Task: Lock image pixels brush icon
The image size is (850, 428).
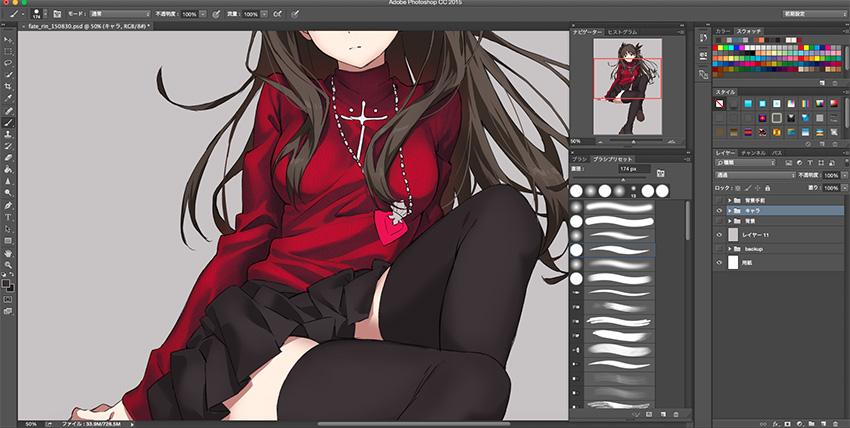Action: pyautogui.click(x=748, y=188)
